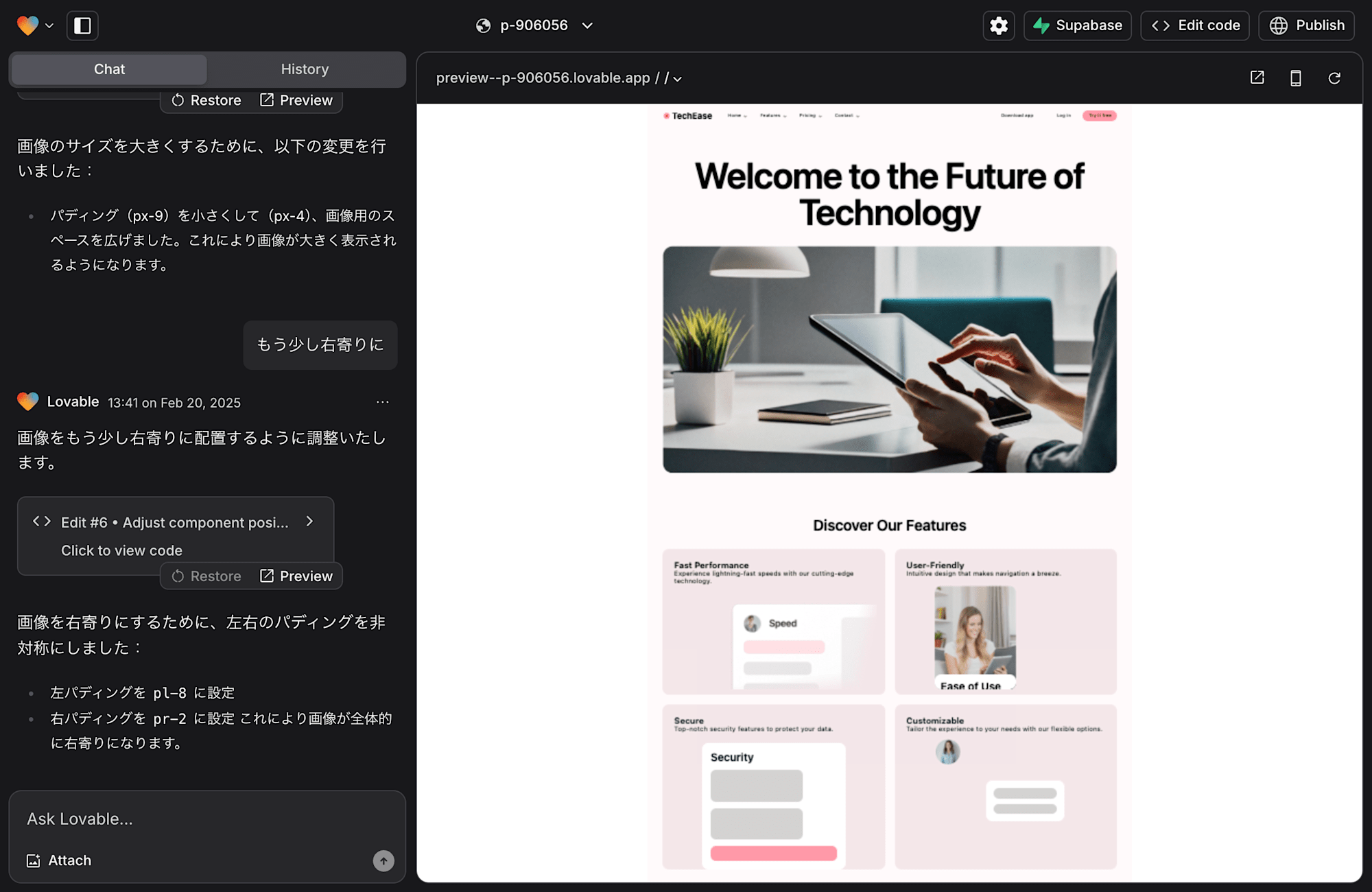Click the Lovable avatar next to timestamp
The height and width of the screenshot is (892, 1372).
point(28,401)
